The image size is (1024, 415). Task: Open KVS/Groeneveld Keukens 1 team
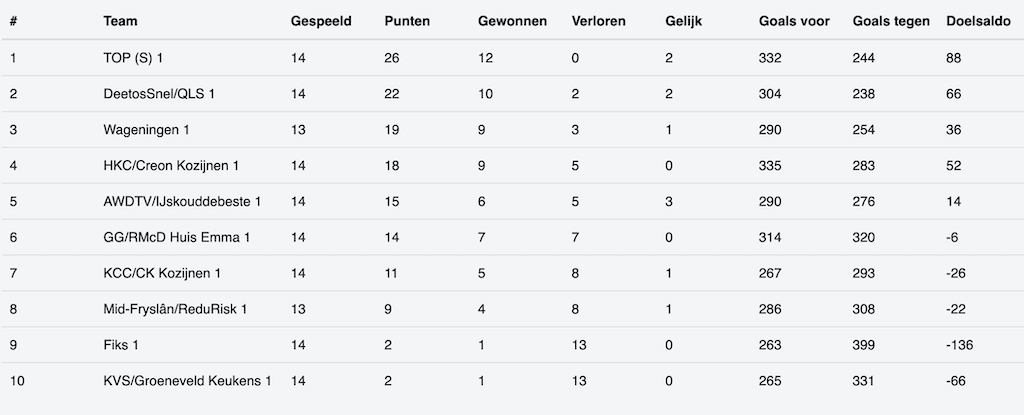(187, 381)
